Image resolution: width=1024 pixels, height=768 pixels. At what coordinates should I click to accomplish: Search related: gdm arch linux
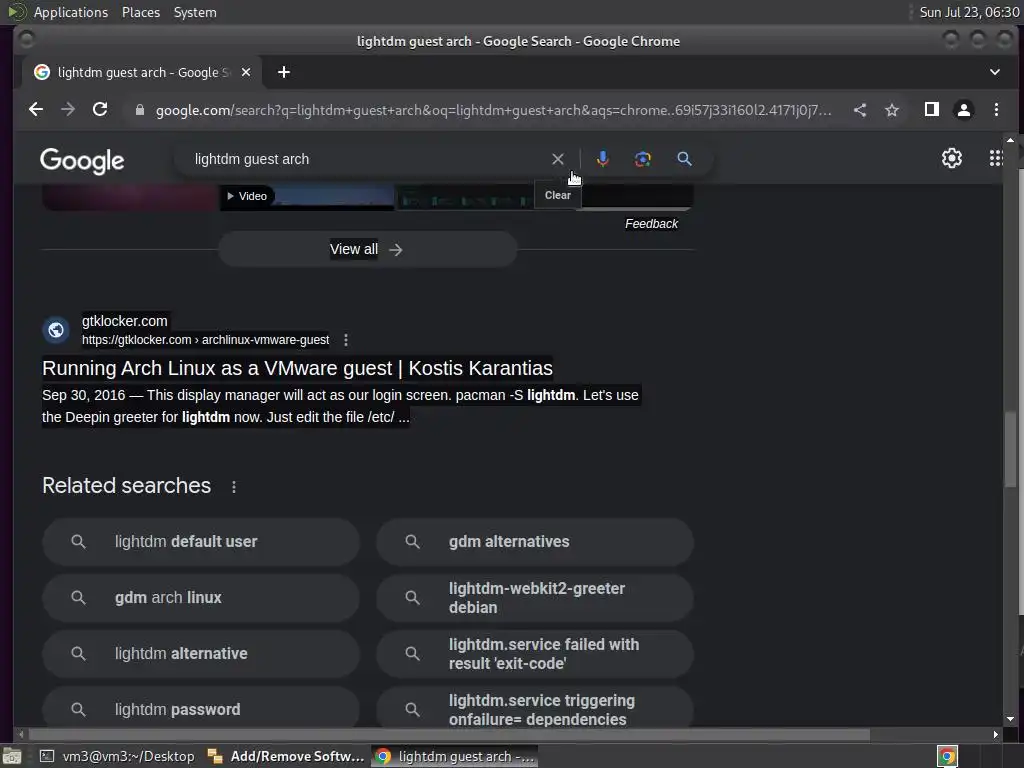point(201,598)
